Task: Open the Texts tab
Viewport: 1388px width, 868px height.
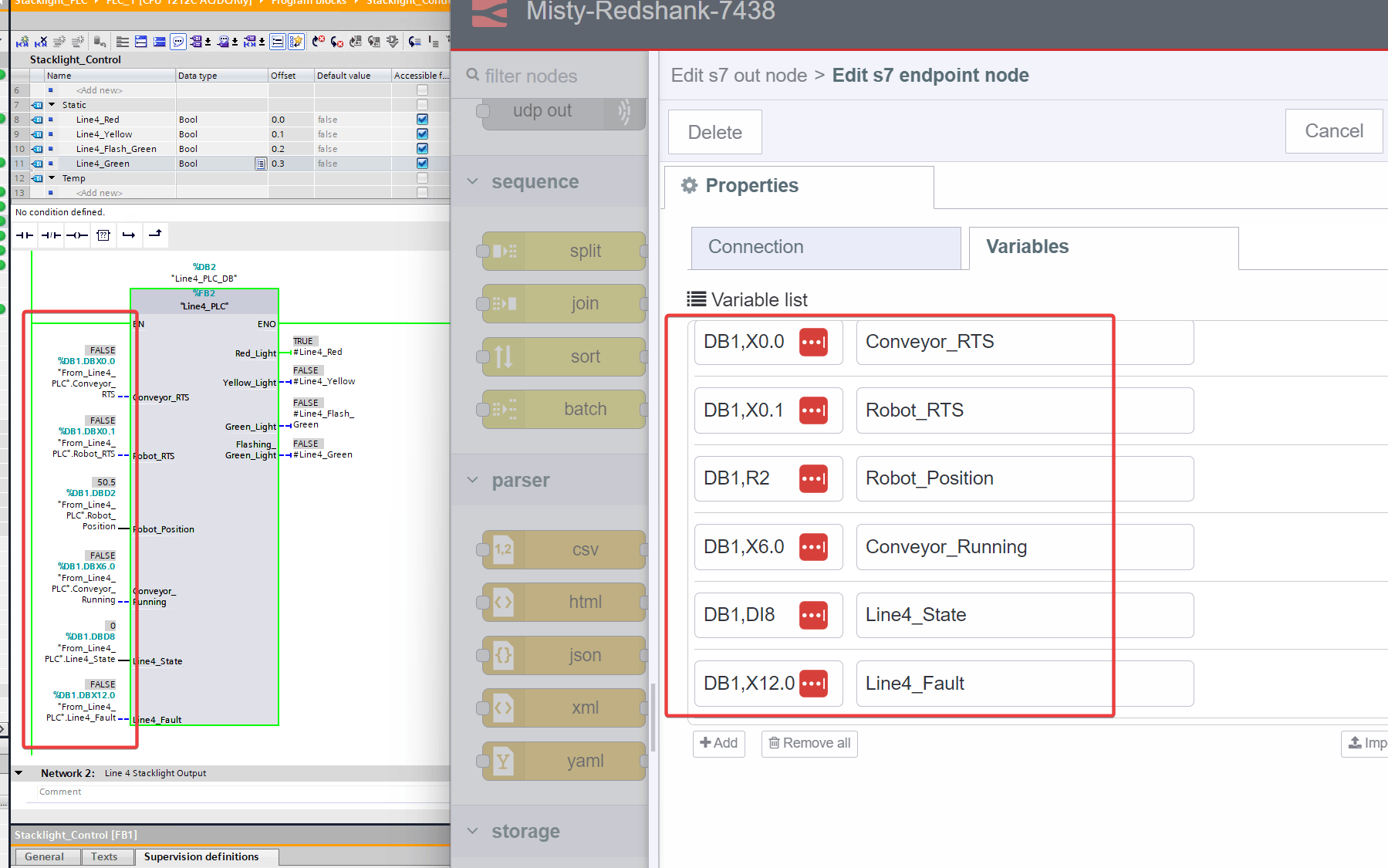Action: pyautogui.click(x=106, y=856)
